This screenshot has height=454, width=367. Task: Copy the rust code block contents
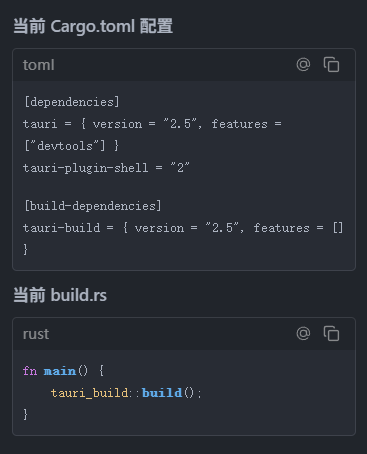pos(331,333)
